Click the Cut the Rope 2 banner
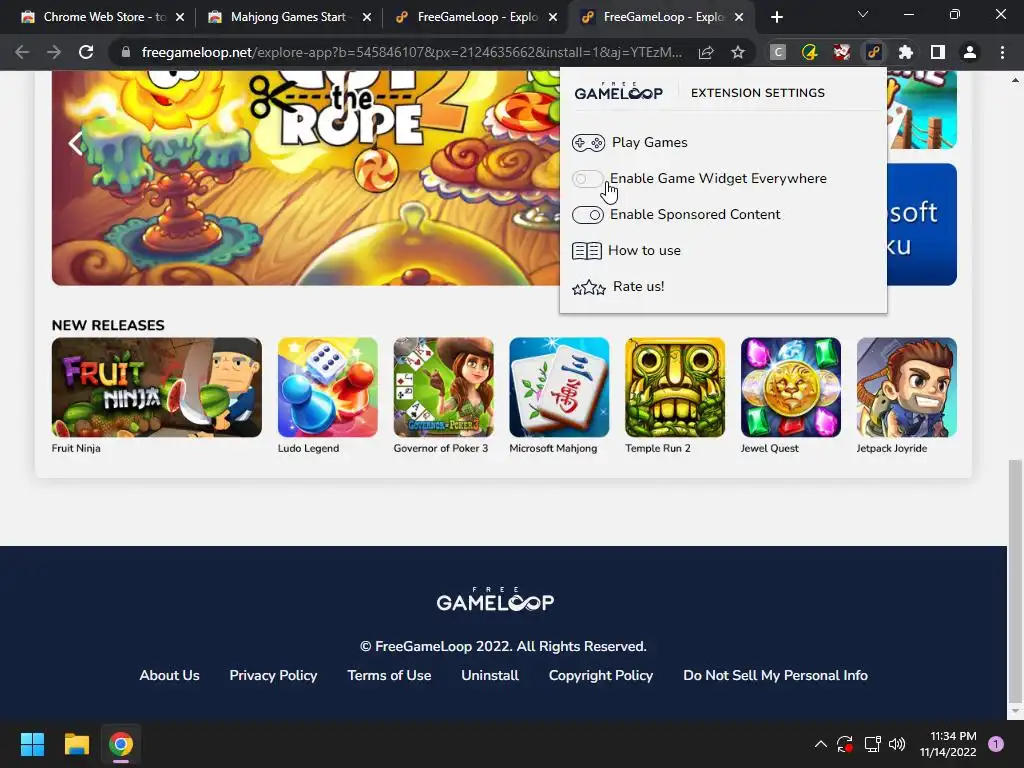This screenshot has height=768, width=1024. (305, 178)
